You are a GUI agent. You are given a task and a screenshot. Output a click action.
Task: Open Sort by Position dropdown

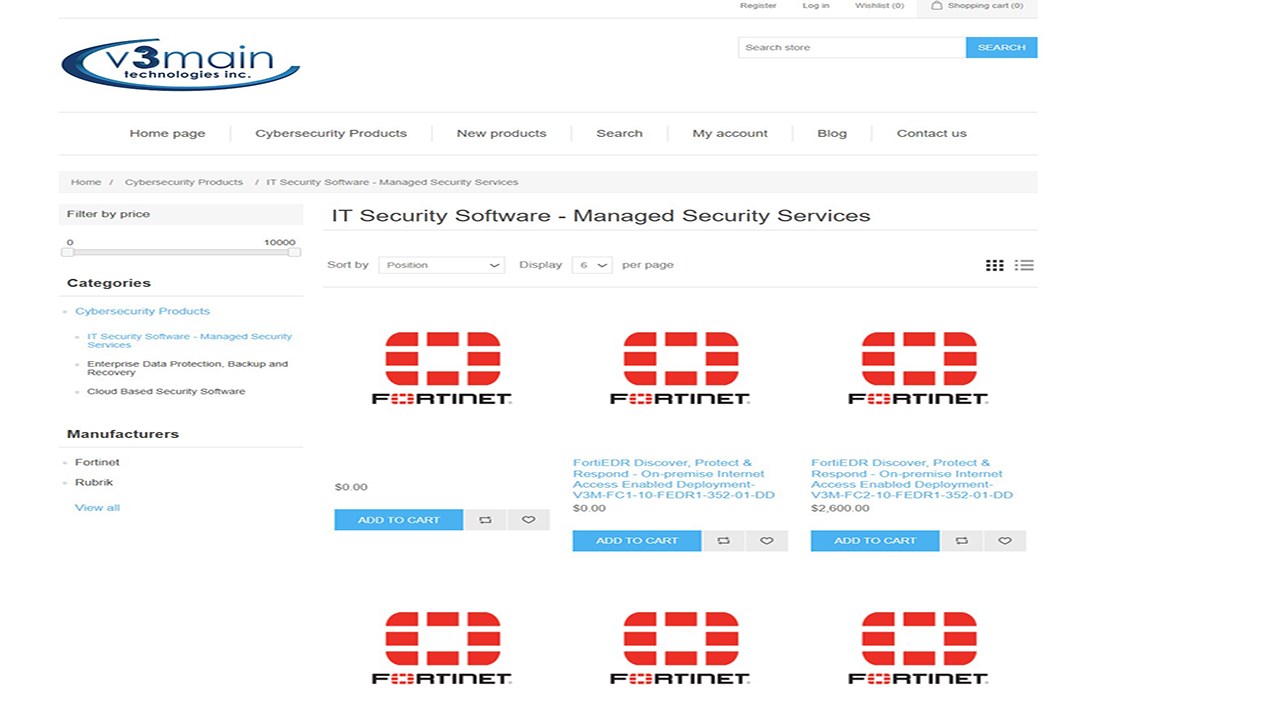(442, 265)
